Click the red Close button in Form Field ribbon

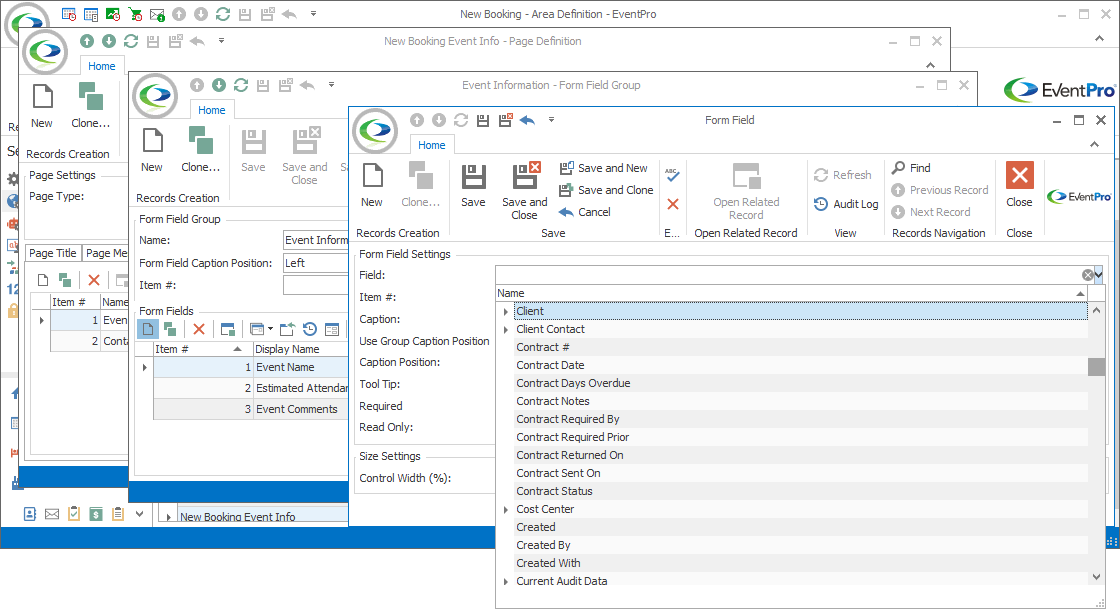pos(1019,186)
